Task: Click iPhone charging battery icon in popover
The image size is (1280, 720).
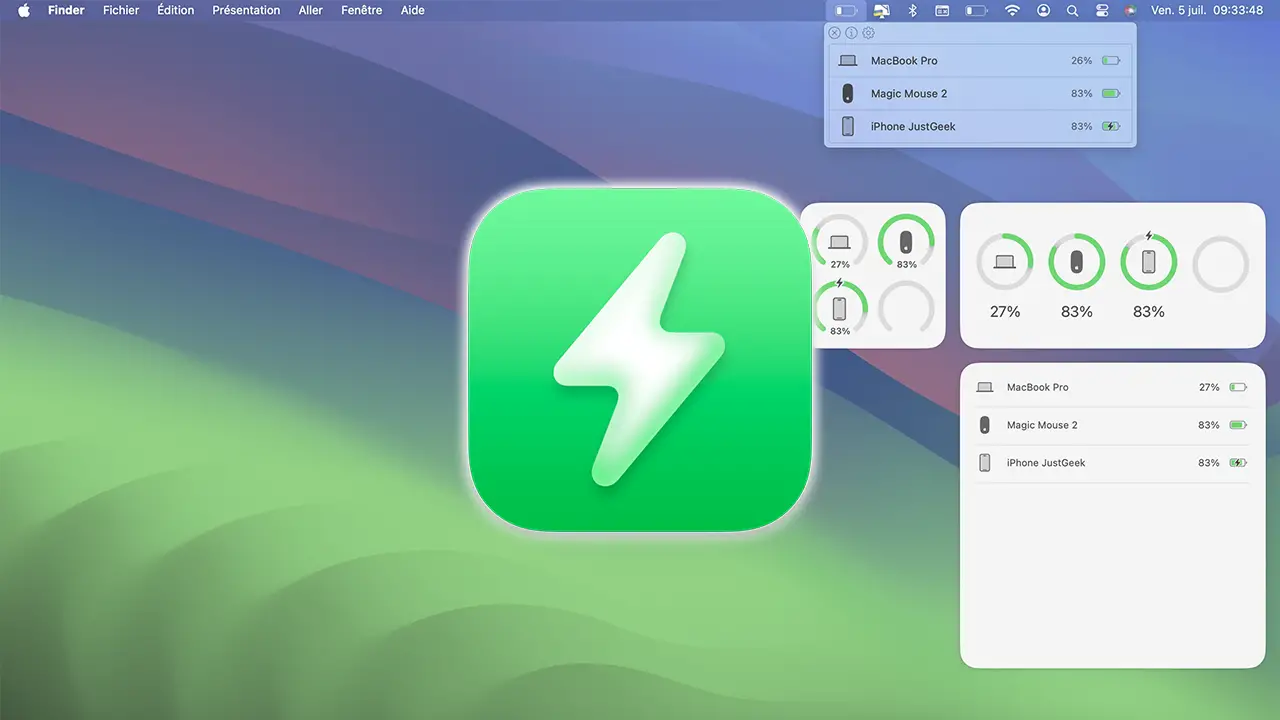Action: click(1111, 126)
